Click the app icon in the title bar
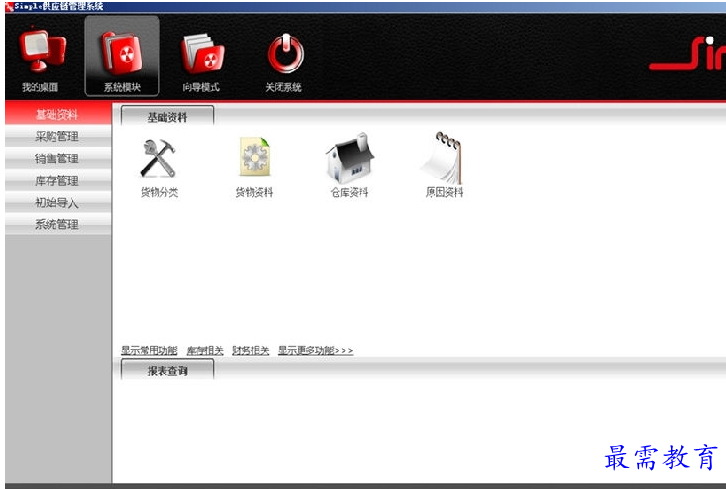Screen dimensions: 726x489 [x=9, y=6]
